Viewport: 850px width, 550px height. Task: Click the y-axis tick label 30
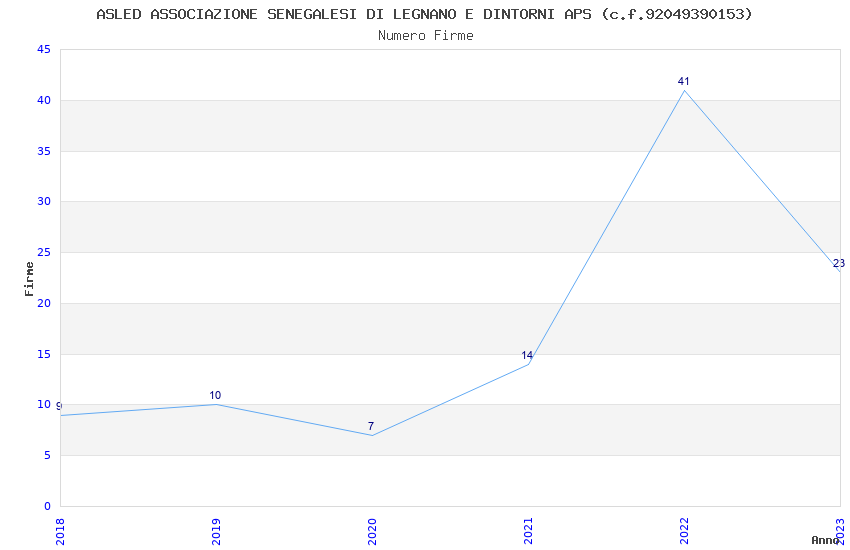(44, 202)
